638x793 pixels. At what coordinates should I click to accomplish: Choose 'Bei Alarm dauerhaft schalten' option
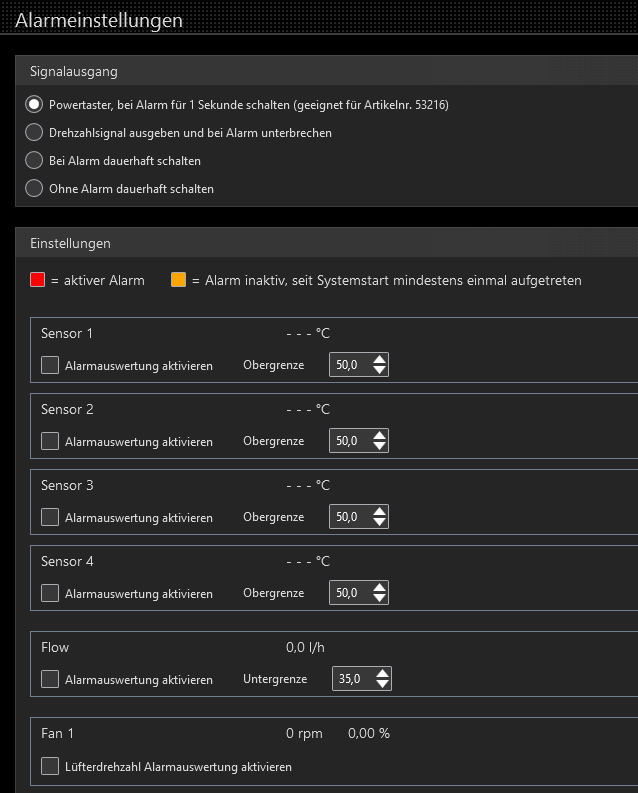point(34,160)
